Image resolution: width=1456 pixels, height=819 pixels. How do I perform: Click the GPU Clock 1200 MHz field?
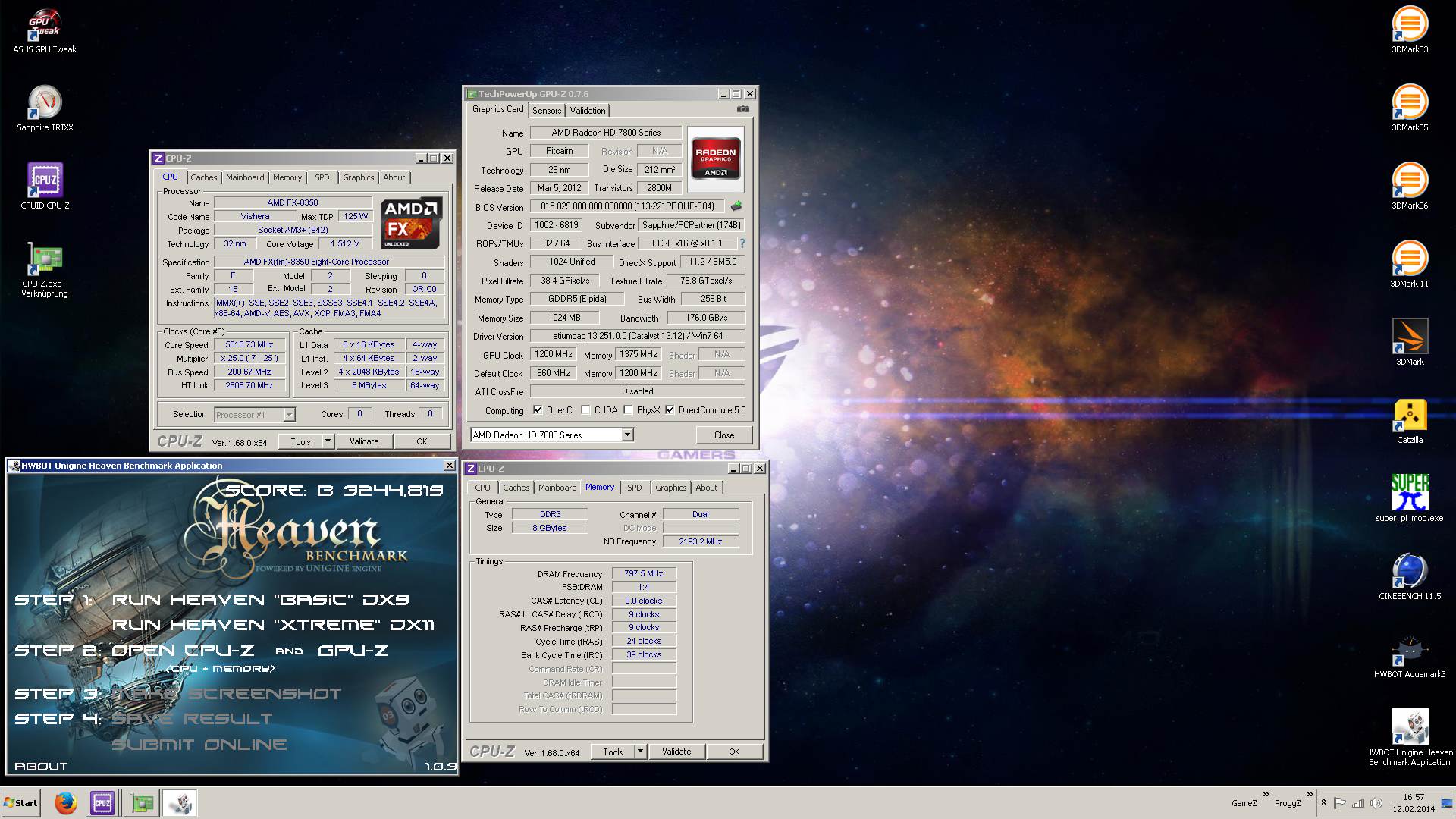point(554,354)
